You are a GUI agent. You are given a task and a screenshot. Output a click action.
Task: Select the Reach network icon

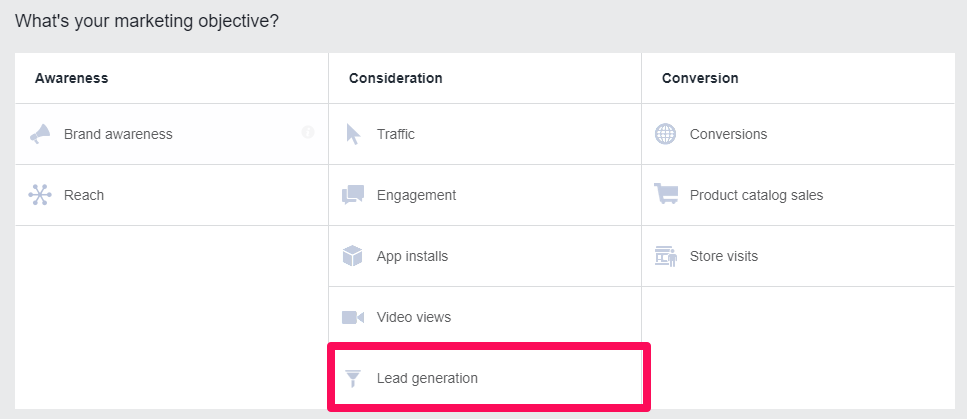point(39,195)
